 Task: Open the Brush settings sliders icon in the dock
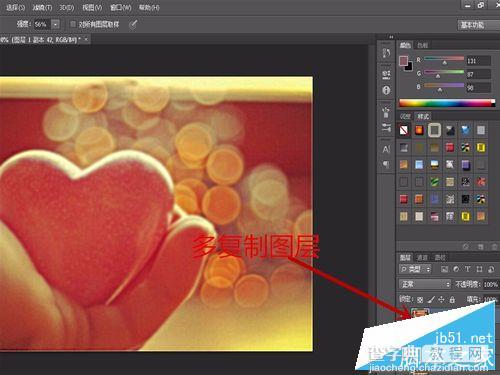386,127
